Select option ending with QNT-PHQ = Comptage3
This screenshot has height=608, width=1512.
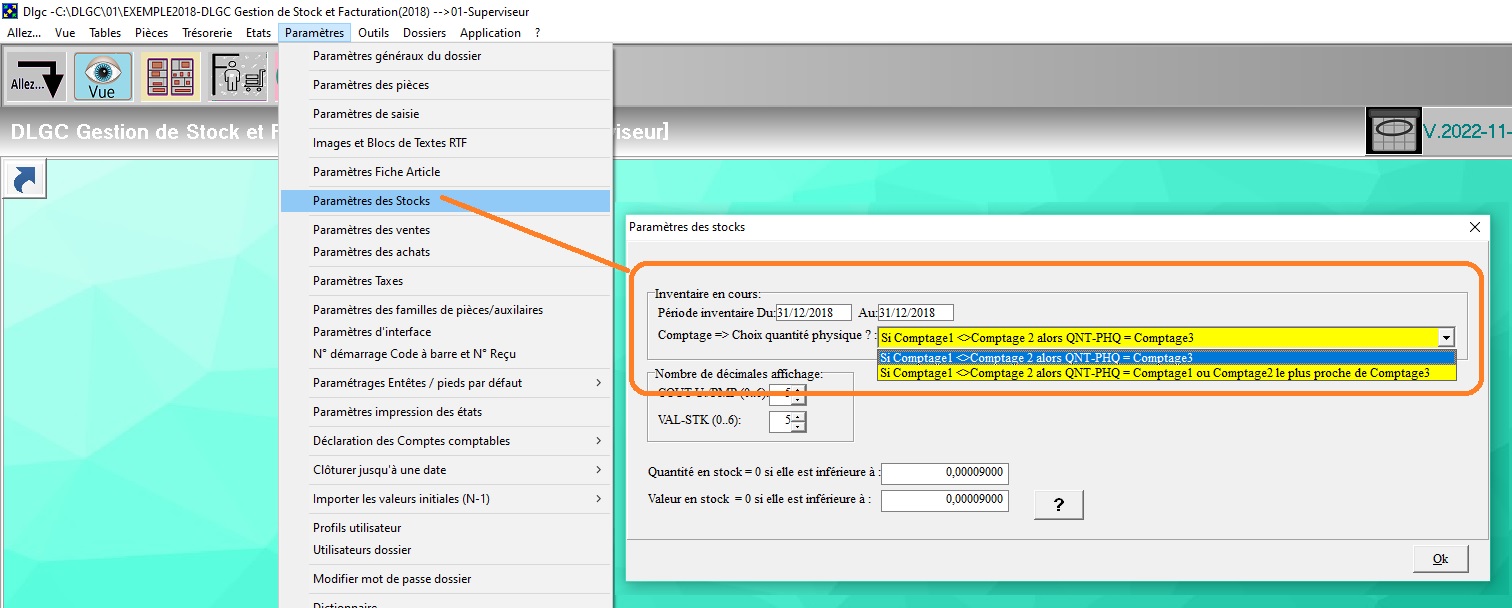click(x=1166, y=357)
